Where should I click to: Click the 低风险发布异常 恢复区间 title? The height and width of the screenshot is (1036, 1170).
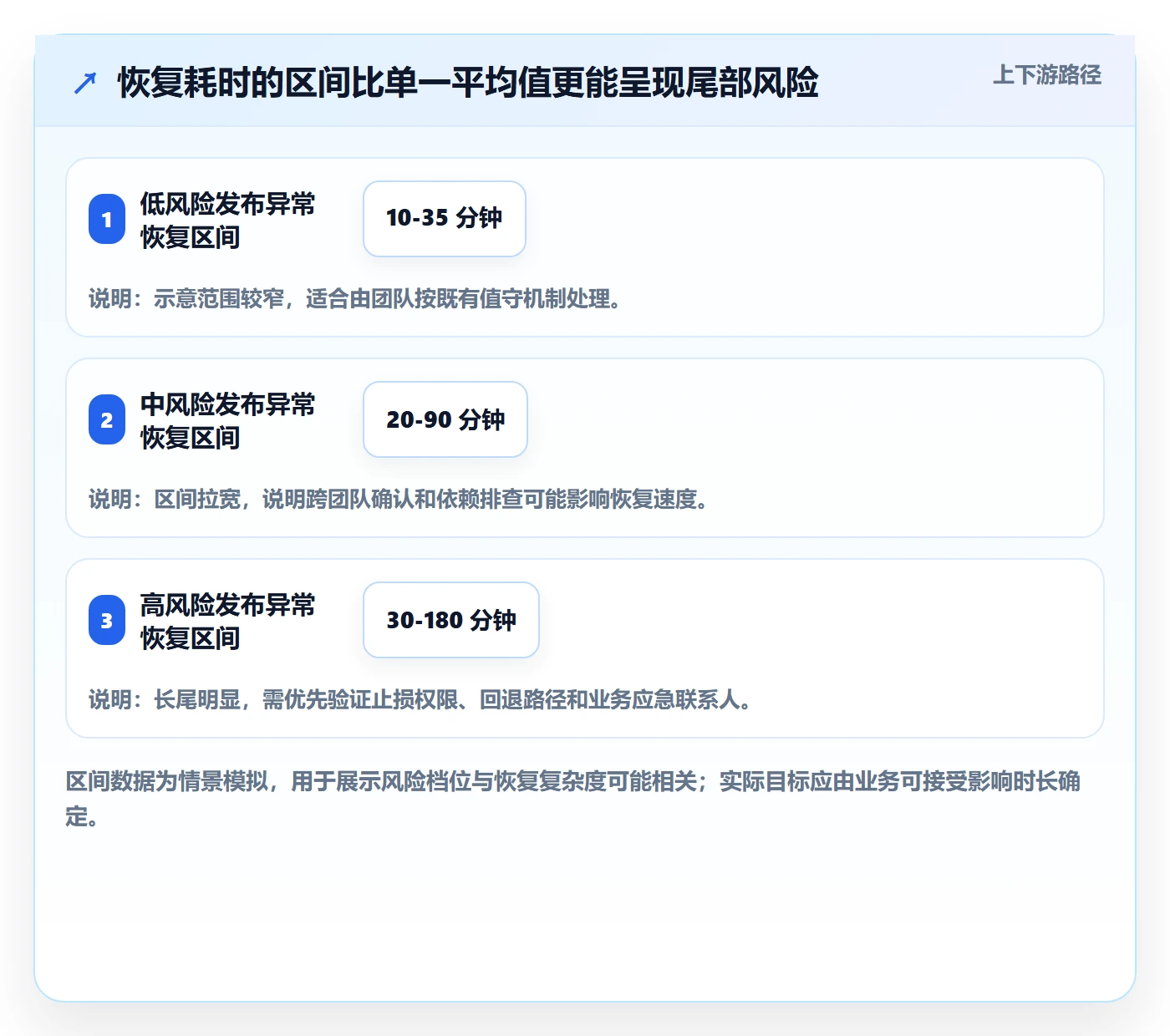[x=227, y=220]
